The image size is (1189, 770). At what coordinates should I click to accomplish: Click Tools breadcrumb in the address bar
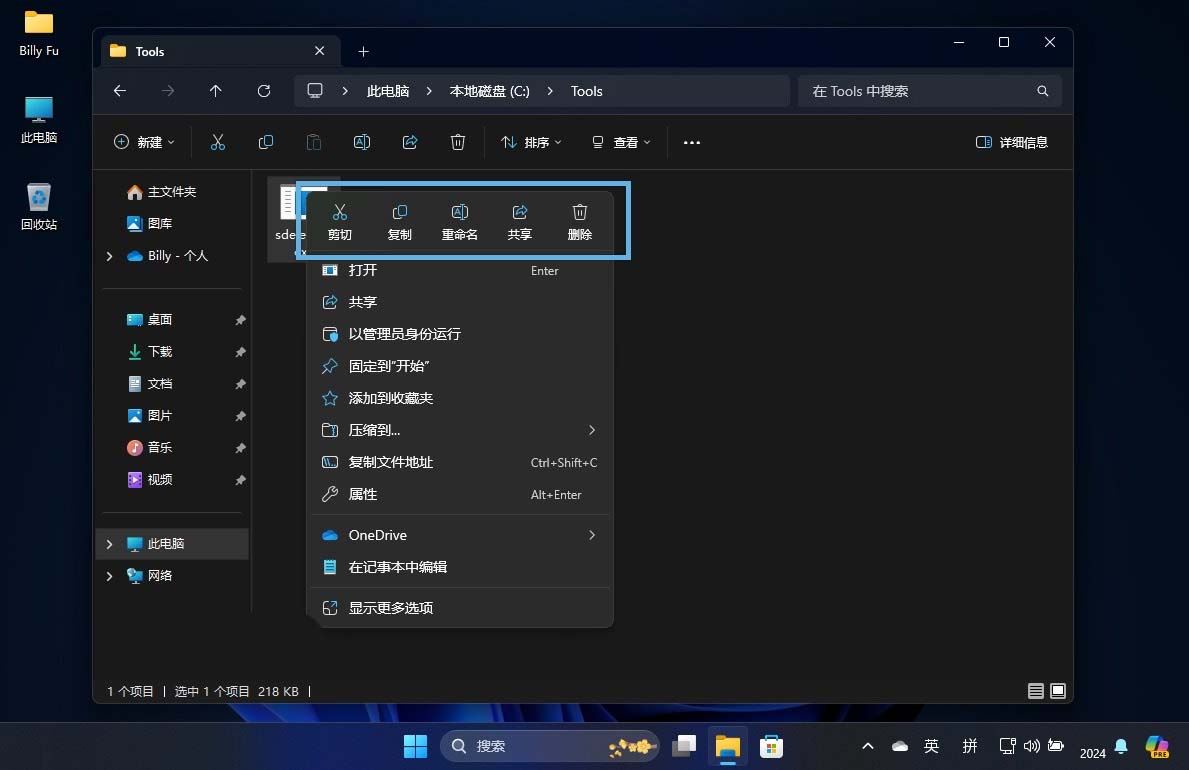pos(586,91)
